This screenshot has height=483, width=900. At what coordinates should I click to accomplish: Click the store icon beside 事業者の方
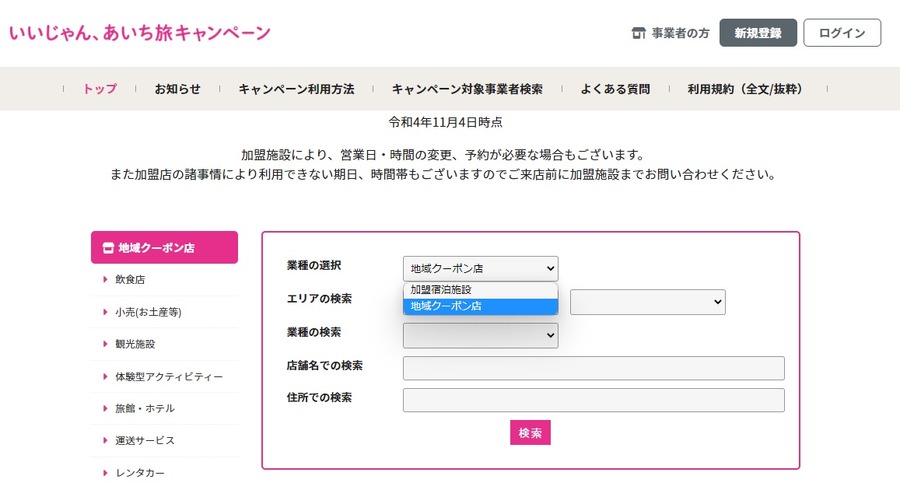638,33
